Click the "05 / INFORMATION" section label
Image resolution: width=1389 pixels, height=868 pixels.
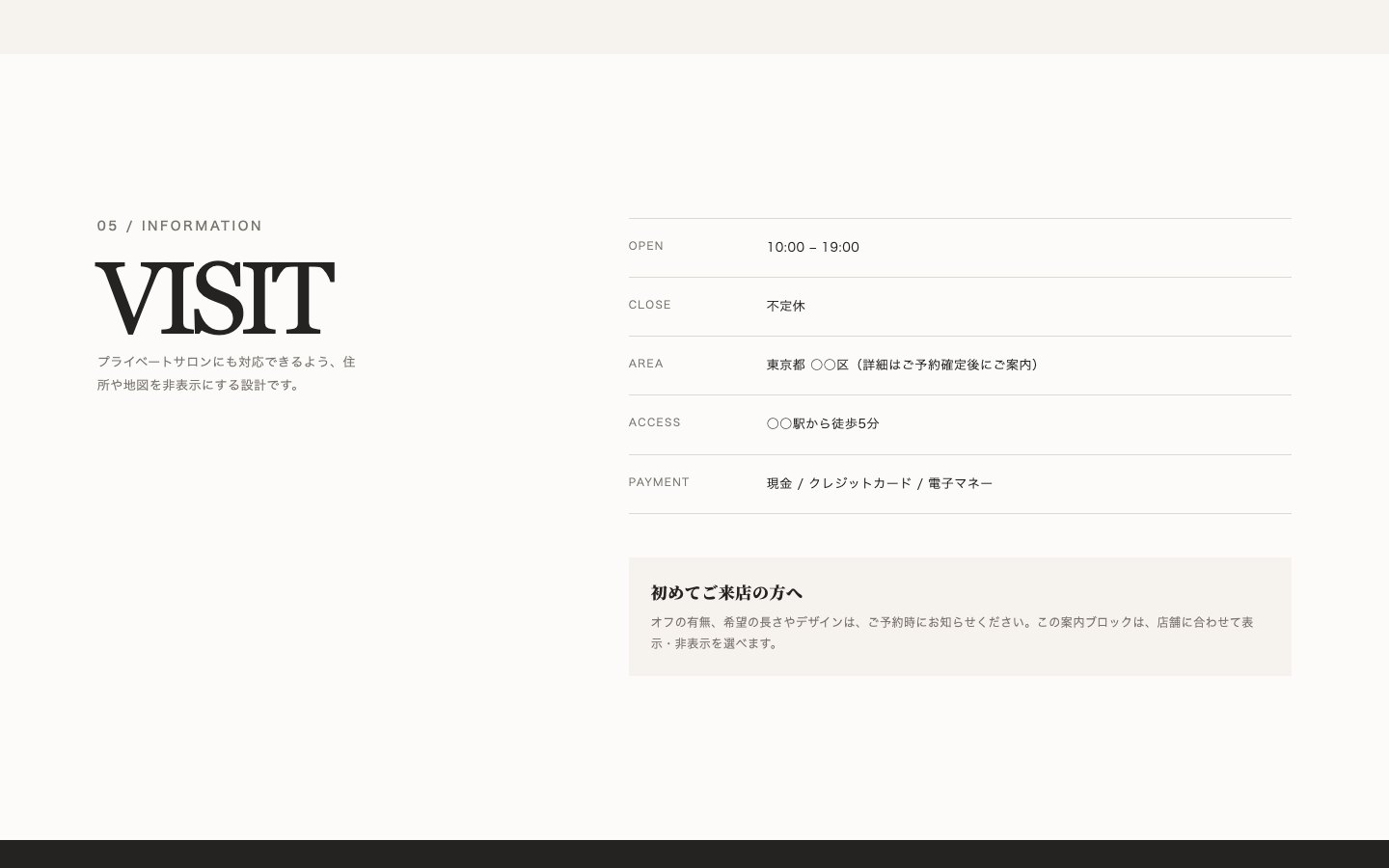coord(179,226)
